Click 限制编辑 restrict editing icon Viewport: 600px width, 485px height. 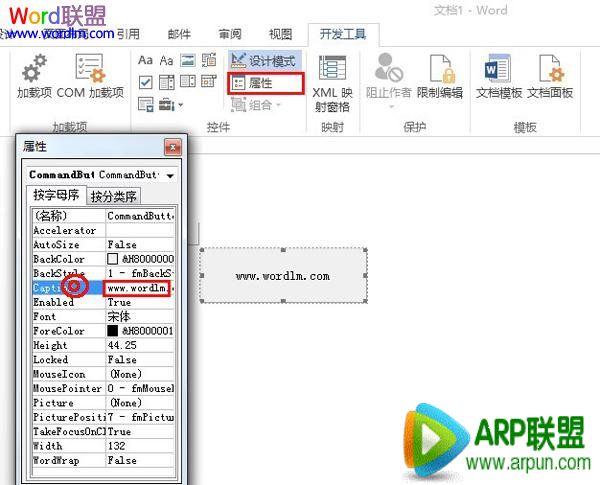point(440,77)
